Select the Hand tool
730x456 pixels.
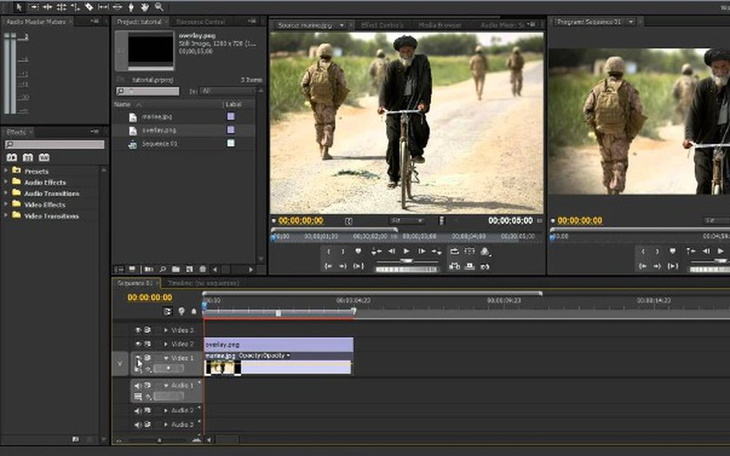coord(145,7)
